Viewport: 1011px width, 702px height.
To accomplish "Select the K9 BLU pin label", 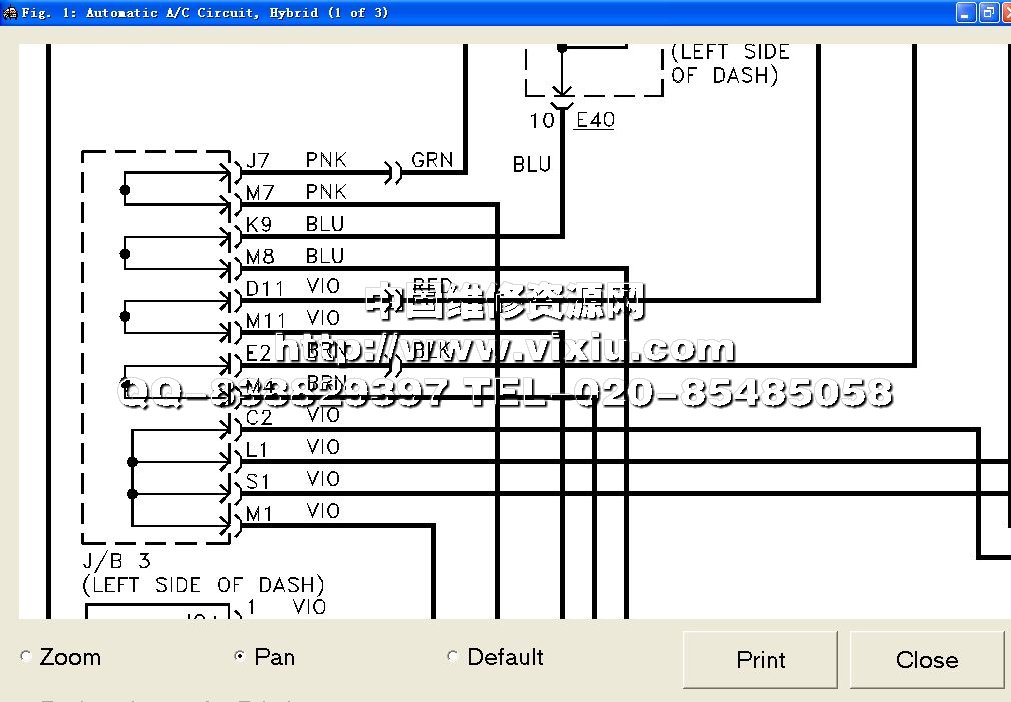I will click(259, 224).
